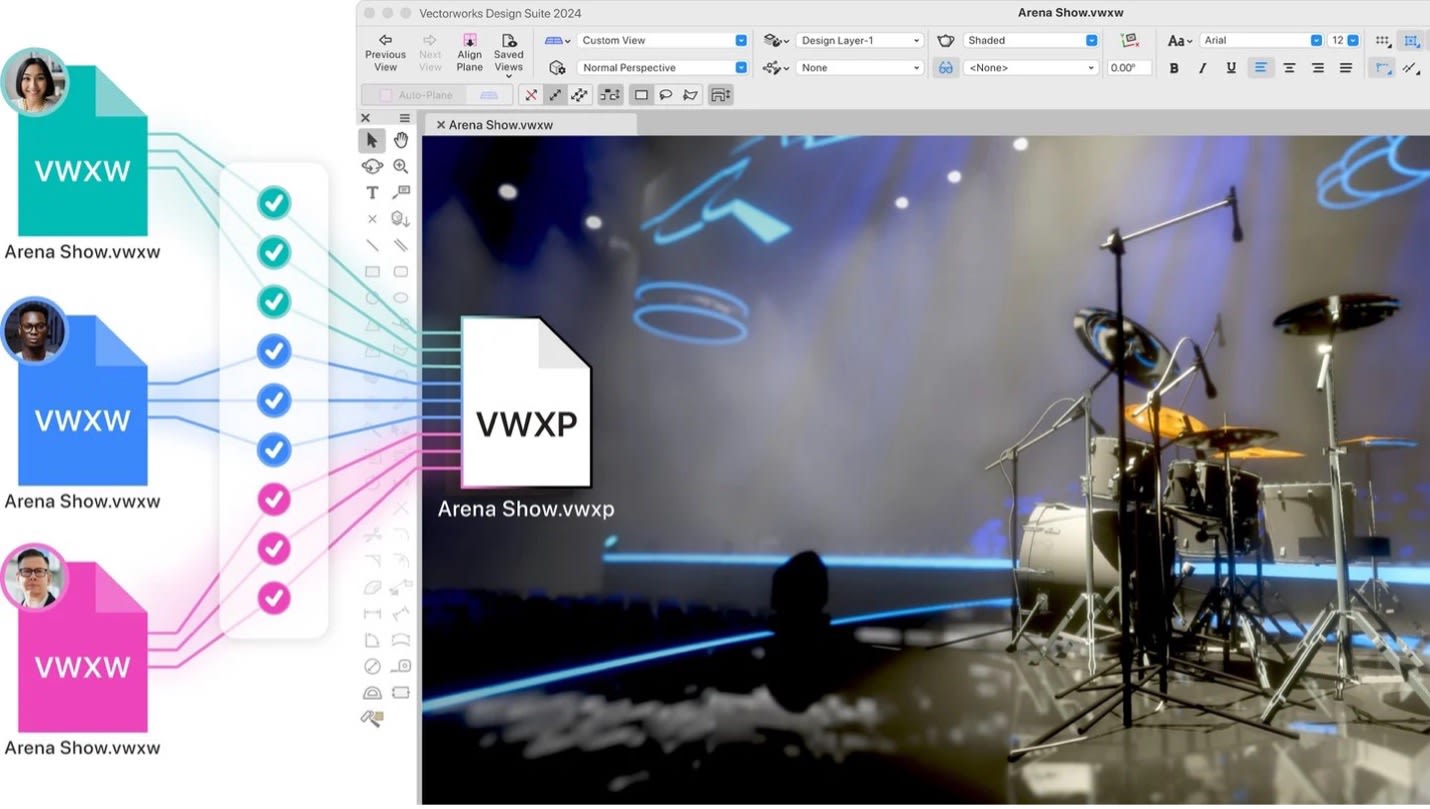Image resolution: width=1430 pixels, height=809 pixels.
Task: Toggle bold text formatting
Action: coord(1174,68)
